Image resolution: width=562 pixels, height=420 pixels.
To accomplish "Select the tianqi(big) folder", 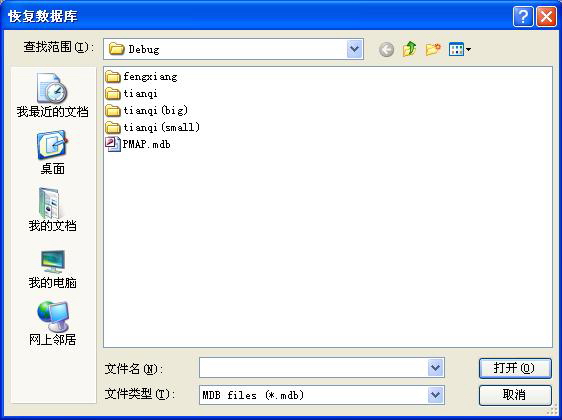I will 147,110.
